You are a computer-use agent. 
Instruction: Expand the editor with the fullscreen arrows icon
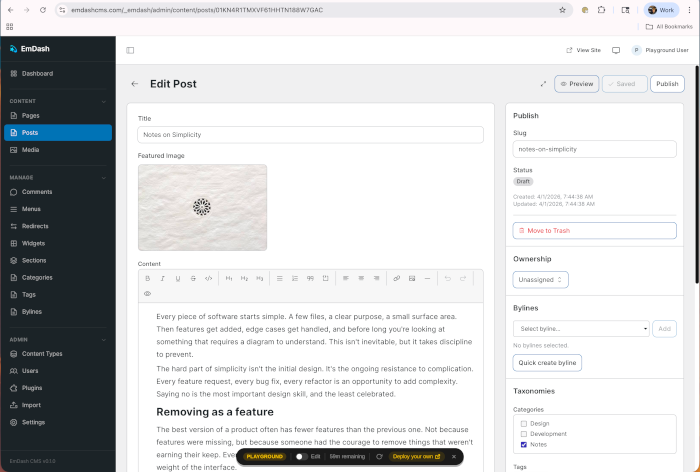(543, 84)
